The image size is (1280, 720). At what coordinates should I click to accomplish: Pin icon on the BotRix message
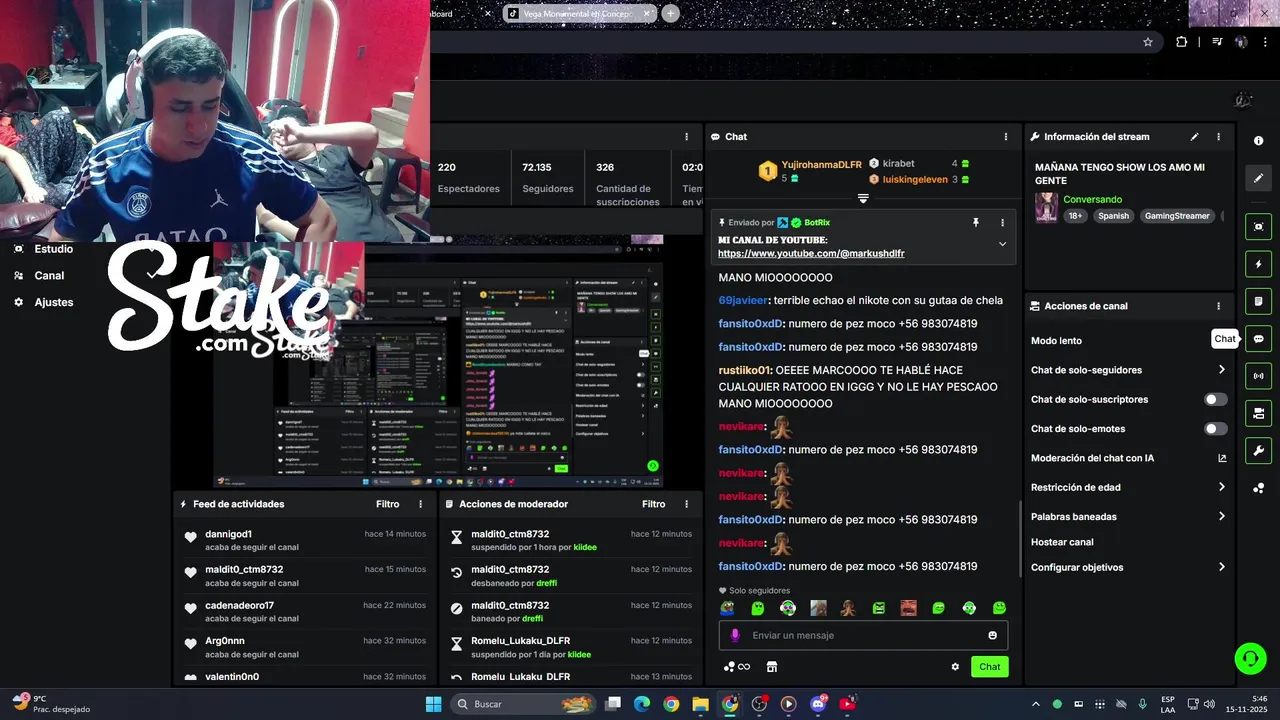(x=976, y=222)
